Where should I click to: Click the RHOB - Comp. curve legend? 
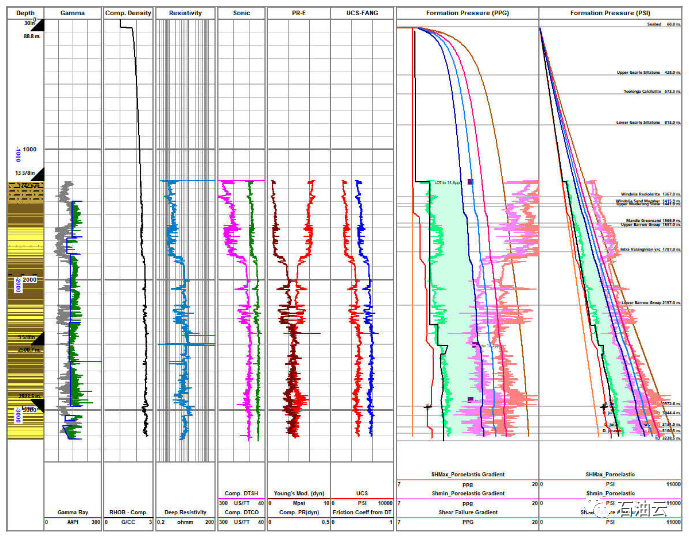(128, 511)
